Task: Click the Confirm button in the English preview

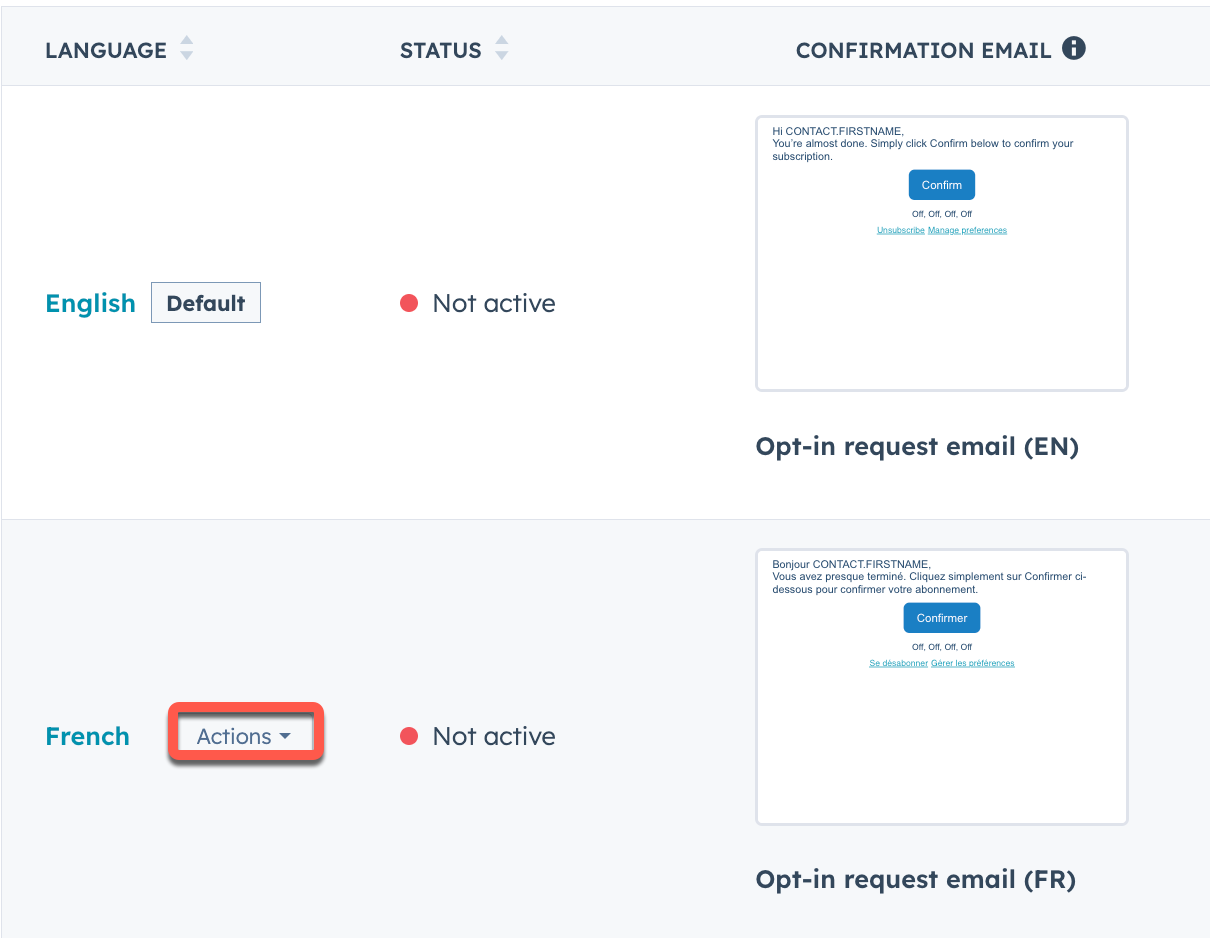Action: point(941,185)
